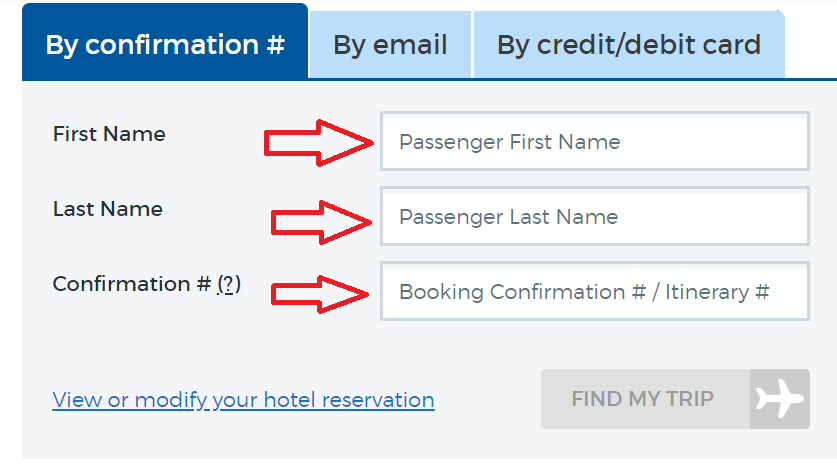837x471 pixels.
Task: Click into the Passenger Last Name field
Action: 595,216
